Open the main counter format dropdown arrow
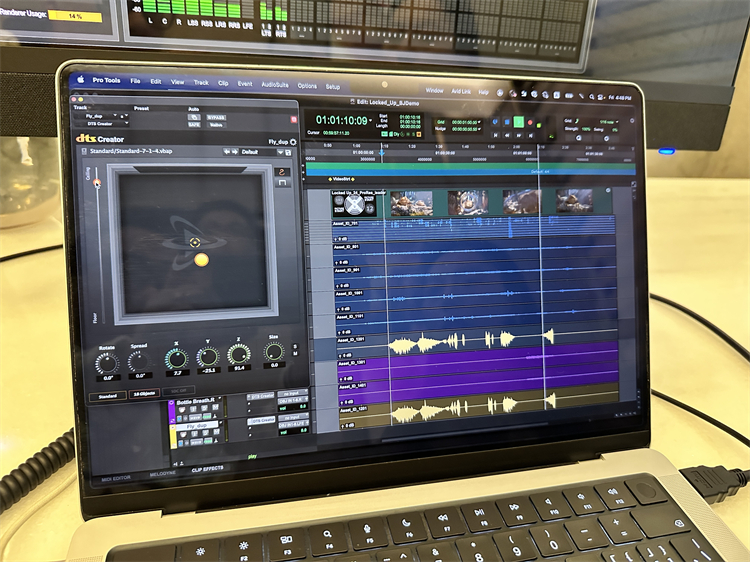Viewport: 750px width, 562px height. click(371, 120)
